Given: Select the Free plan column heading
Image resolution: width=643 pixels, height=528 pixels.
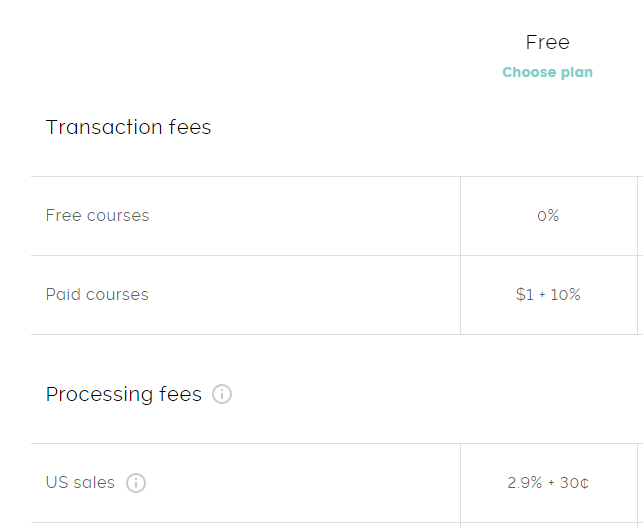Looking at the screenshot, I should point(547,42).
